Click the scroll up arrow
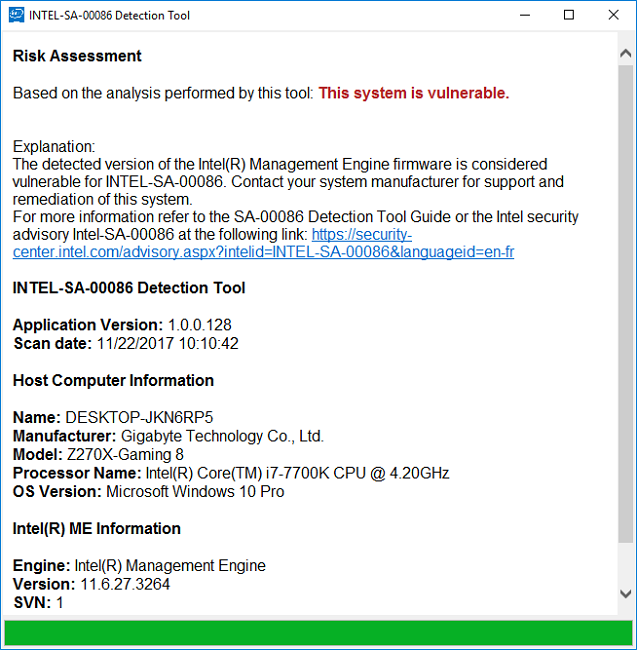 coord(626,54)
